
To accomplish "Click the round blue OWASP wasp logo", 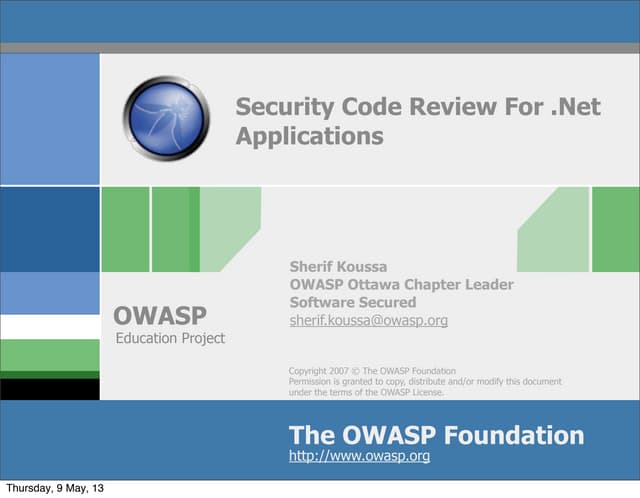I will [x=166, y=119].
